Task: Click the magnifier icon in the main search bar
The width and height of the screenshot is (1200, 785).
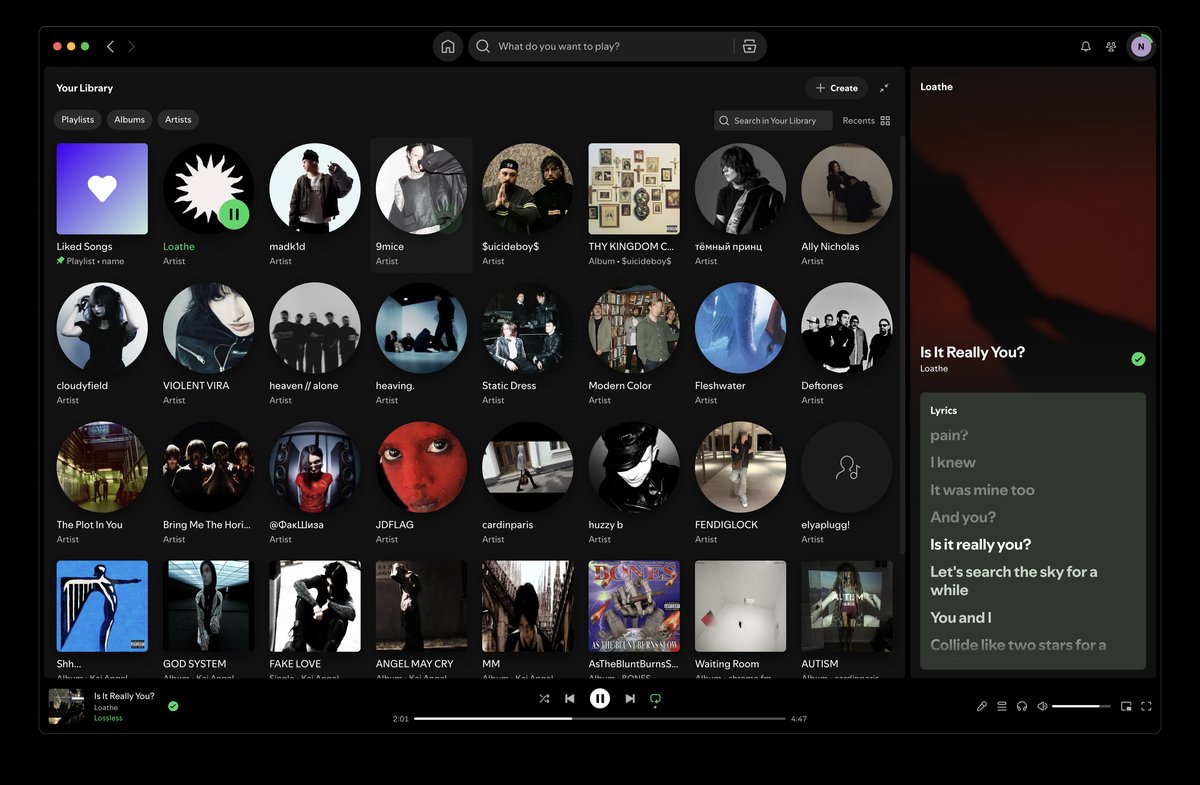Action: pos(483,46)
